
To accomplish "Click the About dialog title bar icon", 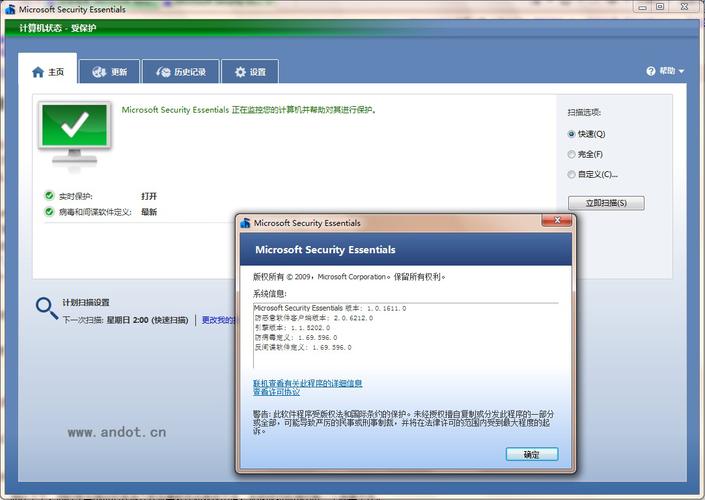I will 245,223.
